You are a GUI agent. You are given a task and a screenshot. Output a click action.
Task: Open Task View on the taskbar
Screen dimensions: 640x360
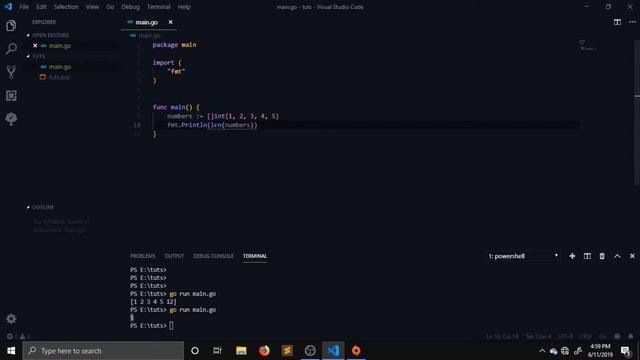(x=217, y=351)
